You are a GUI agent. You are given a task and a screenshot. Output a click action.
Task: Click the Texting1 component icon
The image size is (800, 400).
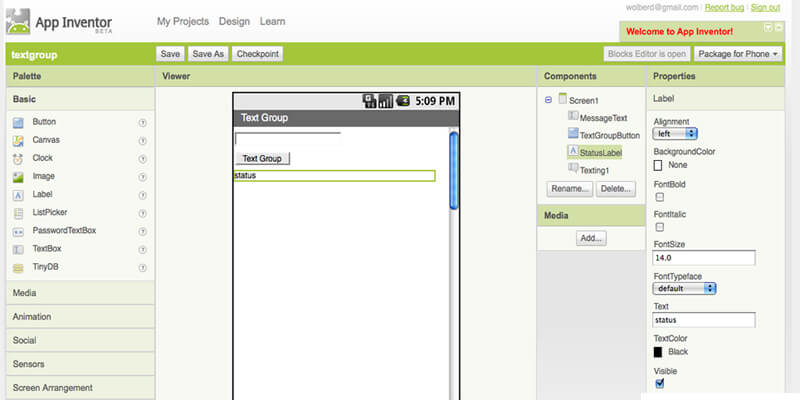click(x=573, y=168)
